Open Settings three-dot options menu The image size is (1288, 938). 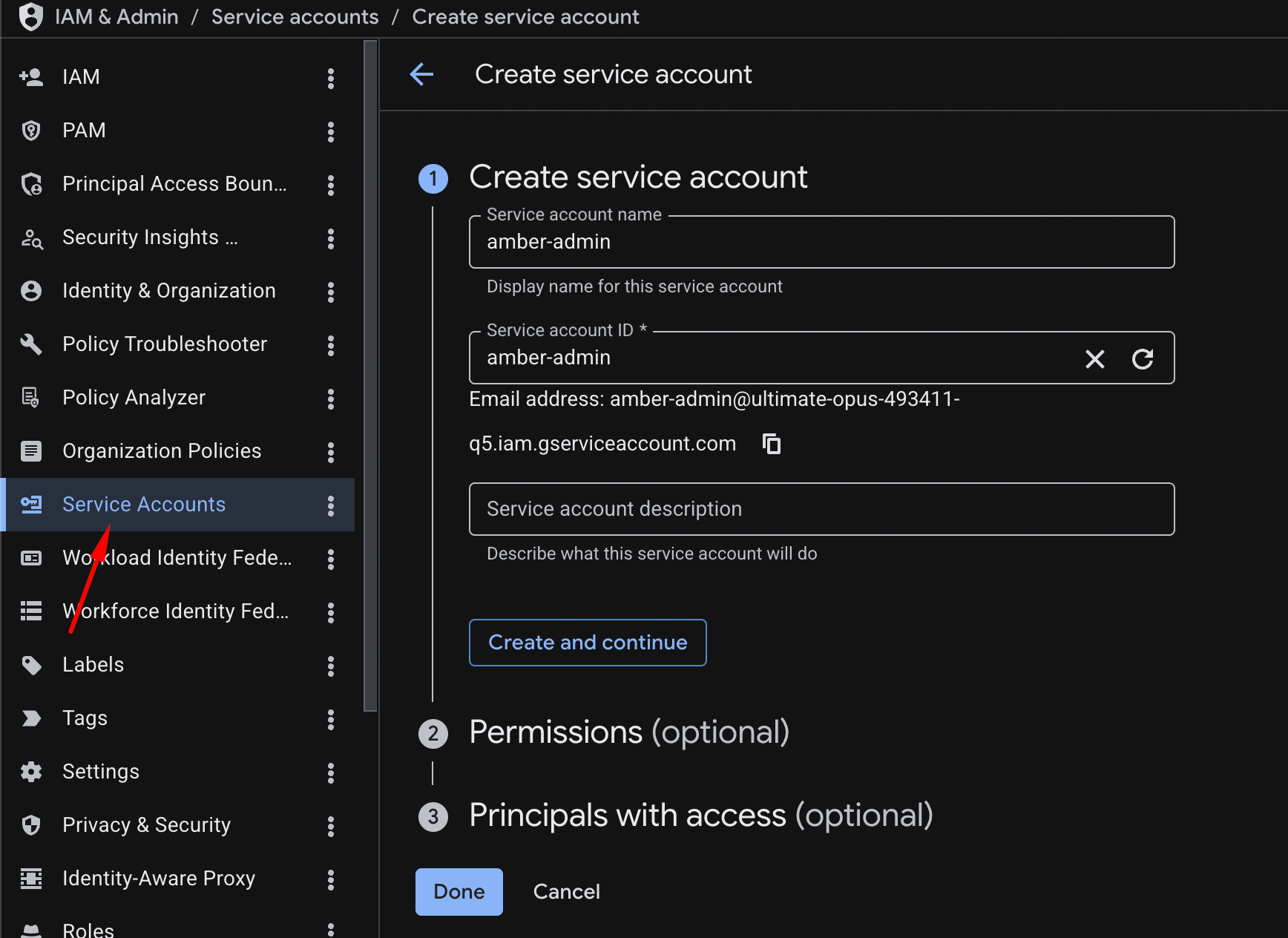click(331, 773)
